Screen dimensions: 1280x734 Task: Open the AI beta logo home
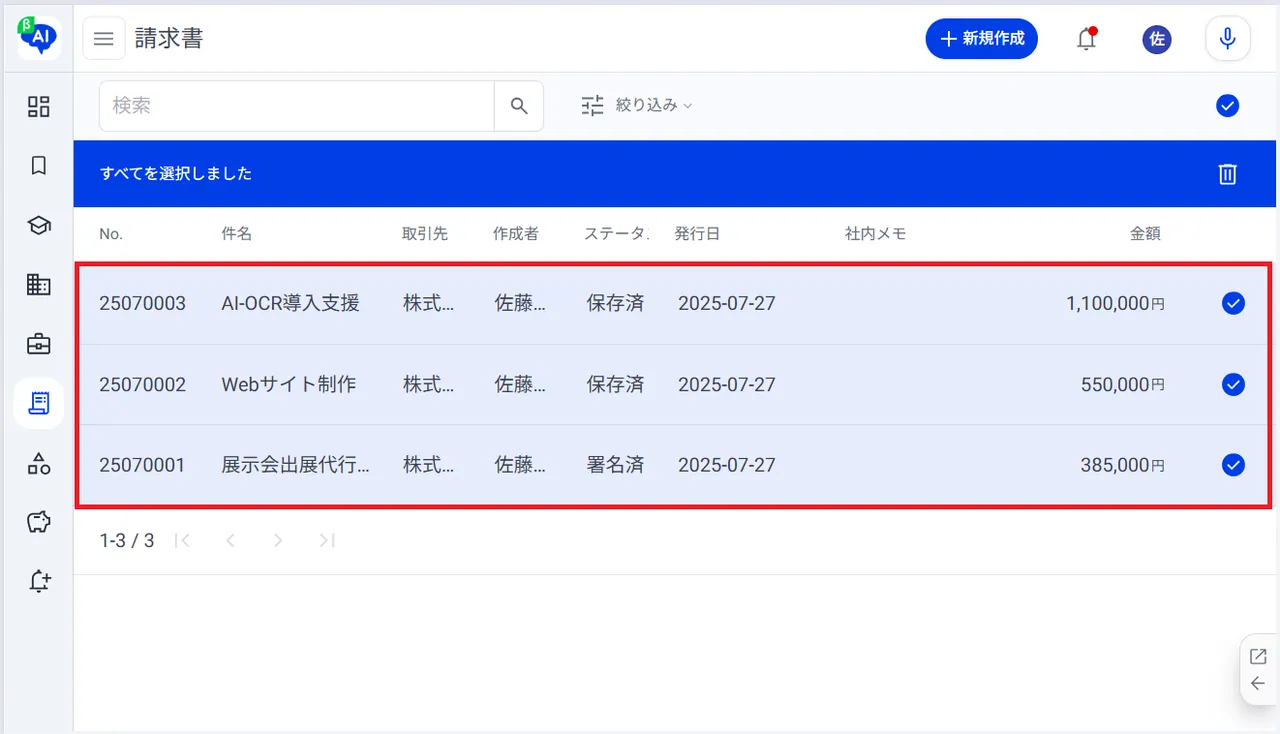(39, 38)
